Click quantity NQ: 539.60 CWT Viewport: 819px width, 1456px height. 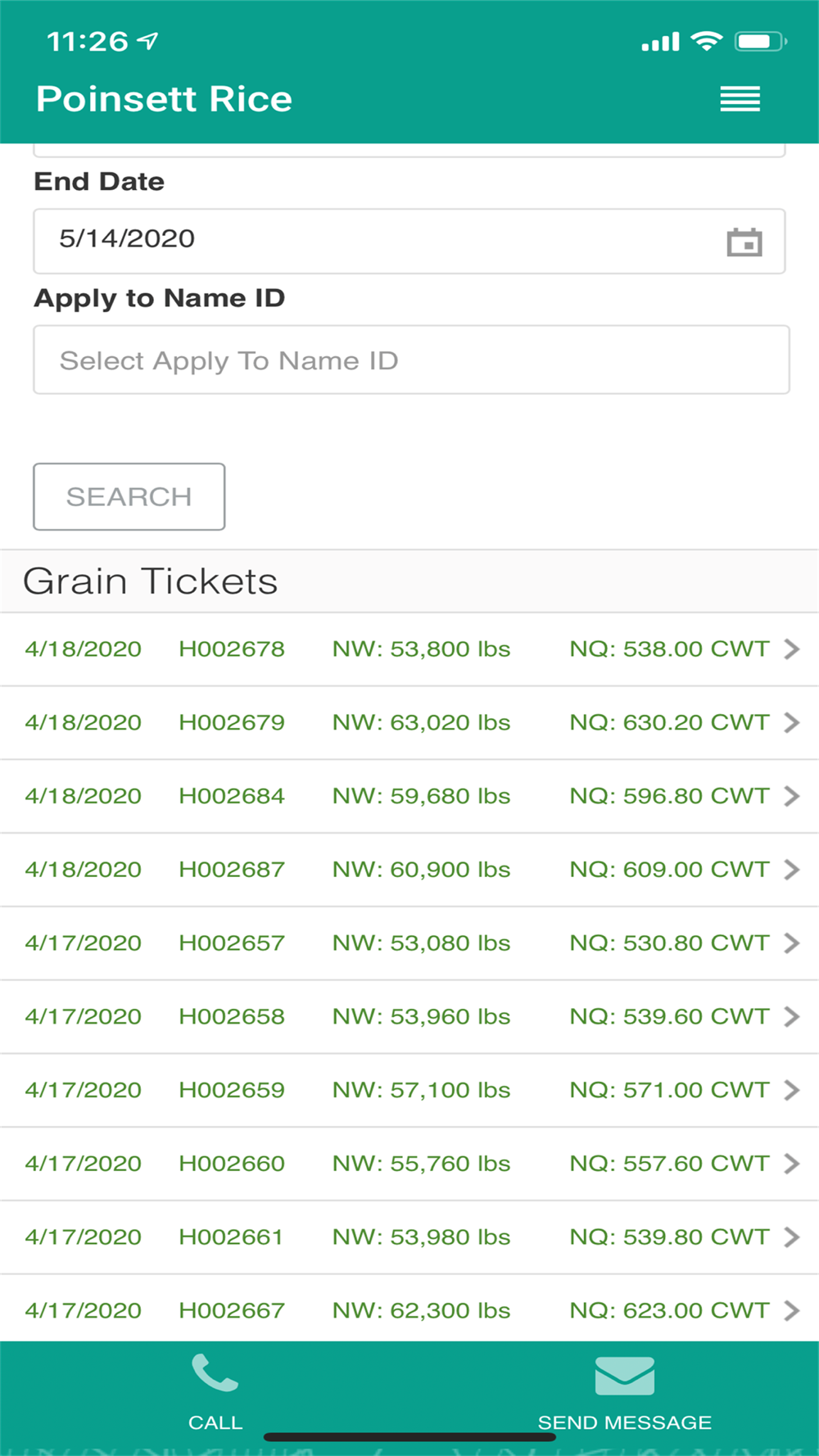(669, 1017)
